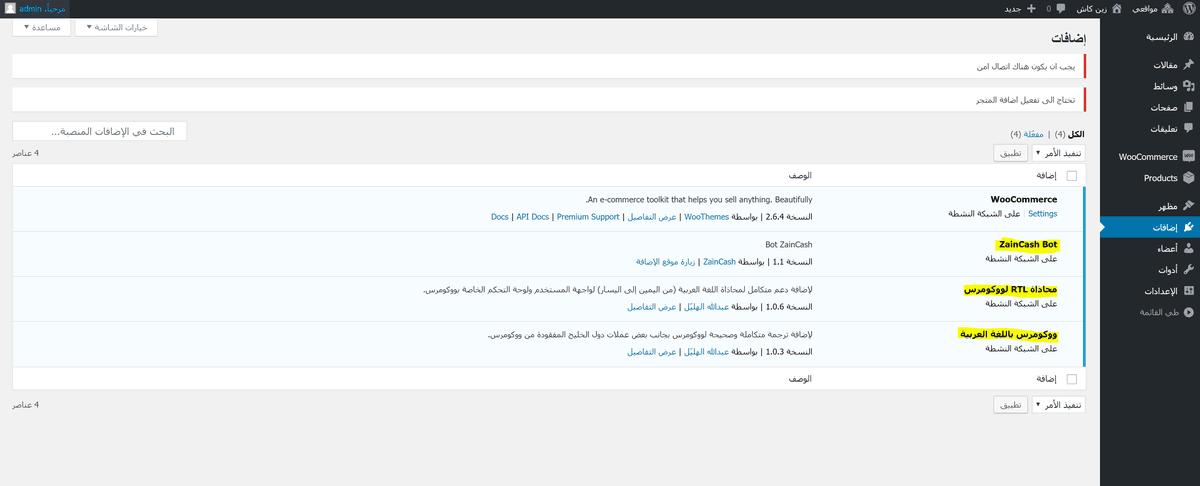Viewport: 1200px width, 486px height.
Task: Click the Comments (تعليقات) sidebar icon
Action: pos(1188,128)
